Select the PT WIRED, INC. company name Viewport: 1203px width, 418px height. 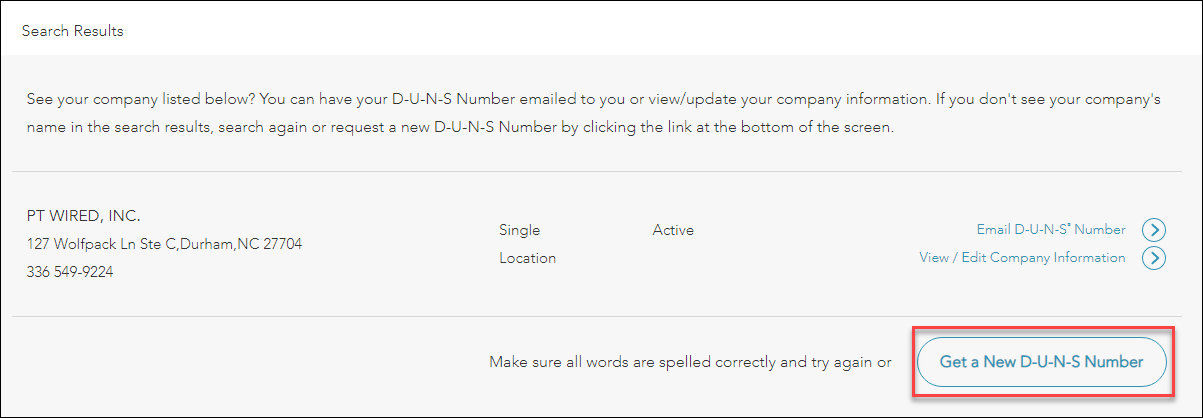pyautogui.click(x=83, y=216)
